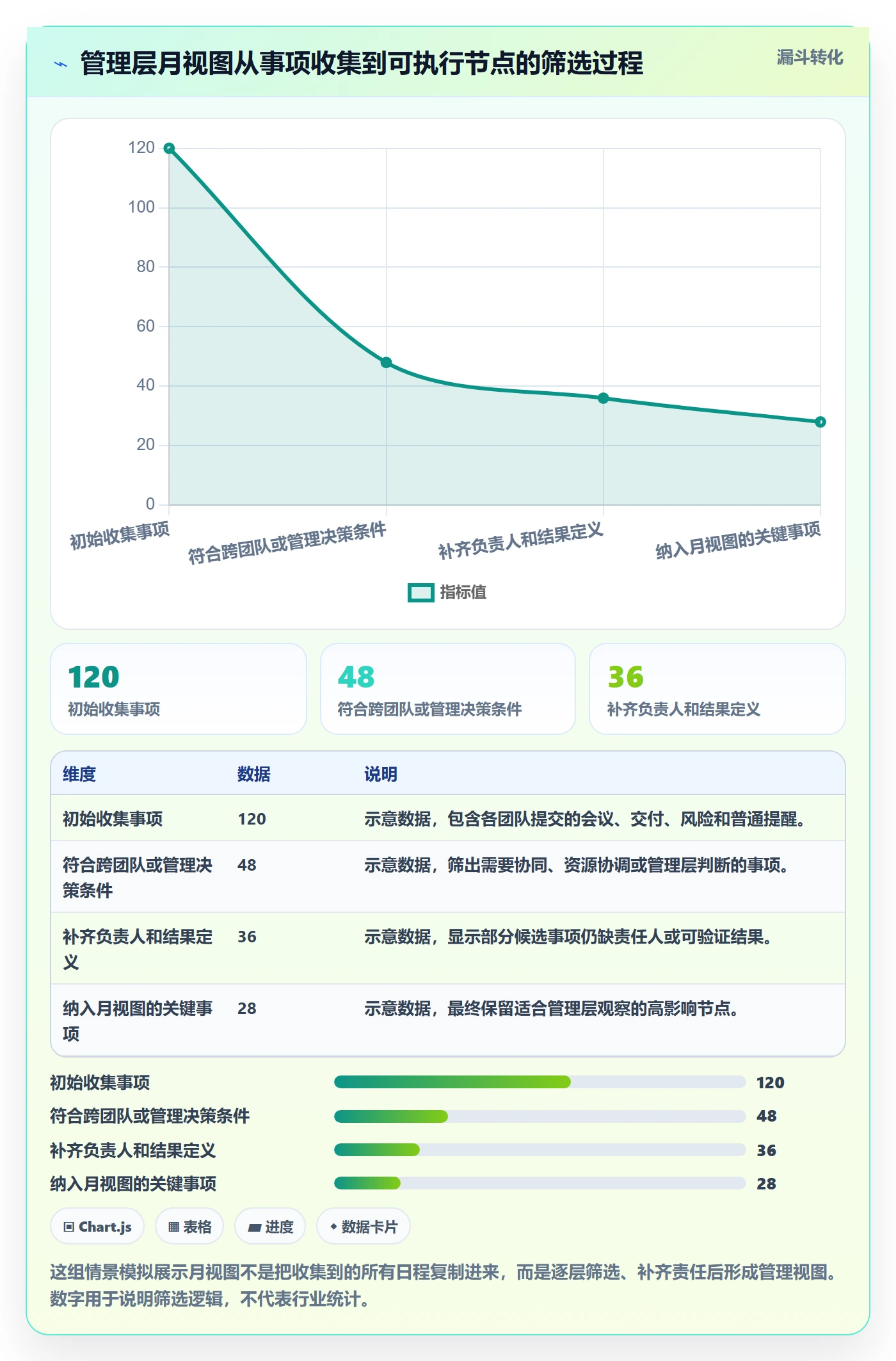Select table cell 补齐负责人和结果定义
Viewport: 896px width, 1361px height.
point(138,949)
